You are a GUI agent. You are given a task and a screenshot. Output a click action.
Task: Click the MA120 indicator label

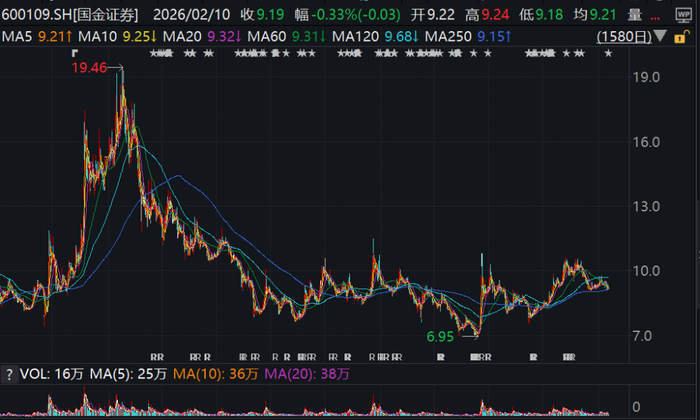[355, 37]
